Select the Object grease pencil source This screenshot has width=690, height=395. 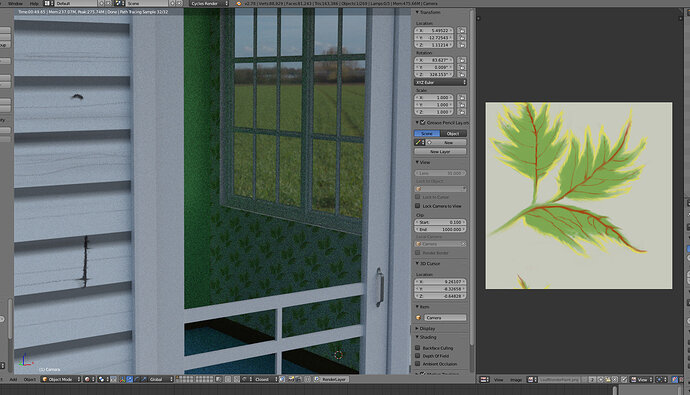[453, 133]
